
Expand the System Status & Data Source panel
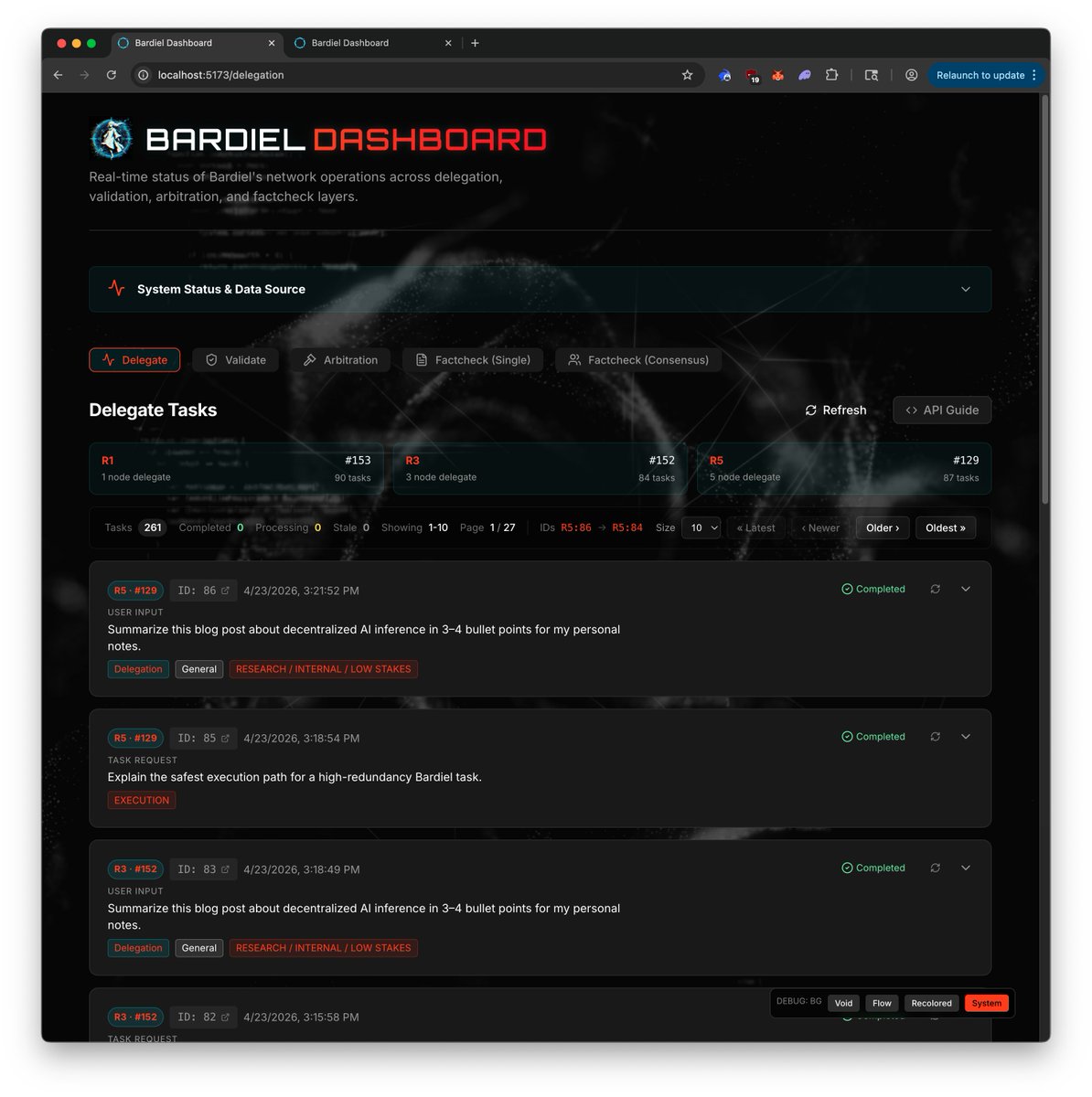tap(540, 289)
